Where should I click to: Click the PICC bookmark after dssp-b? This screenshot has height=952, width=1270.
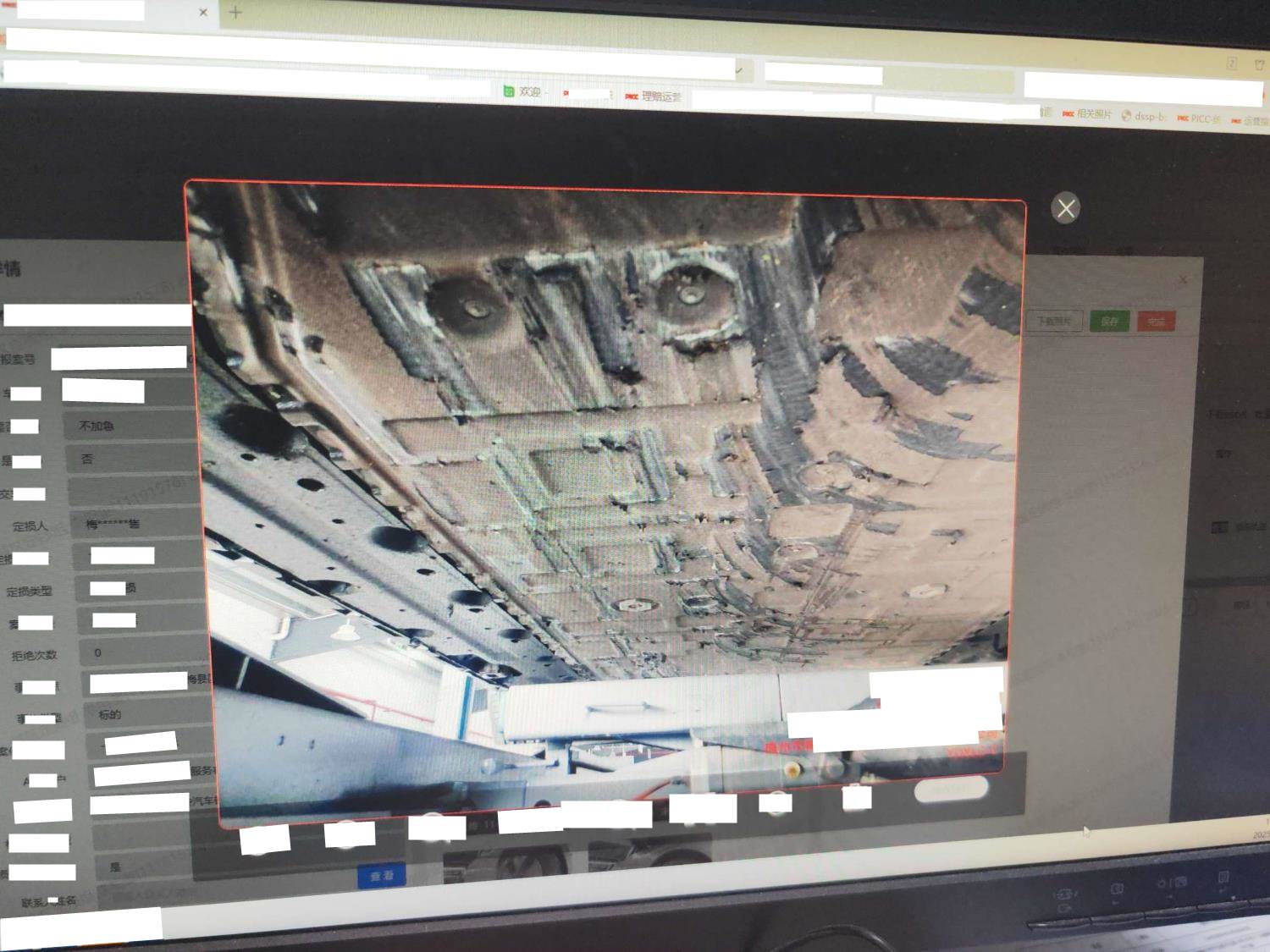[x=1199, y=118]
